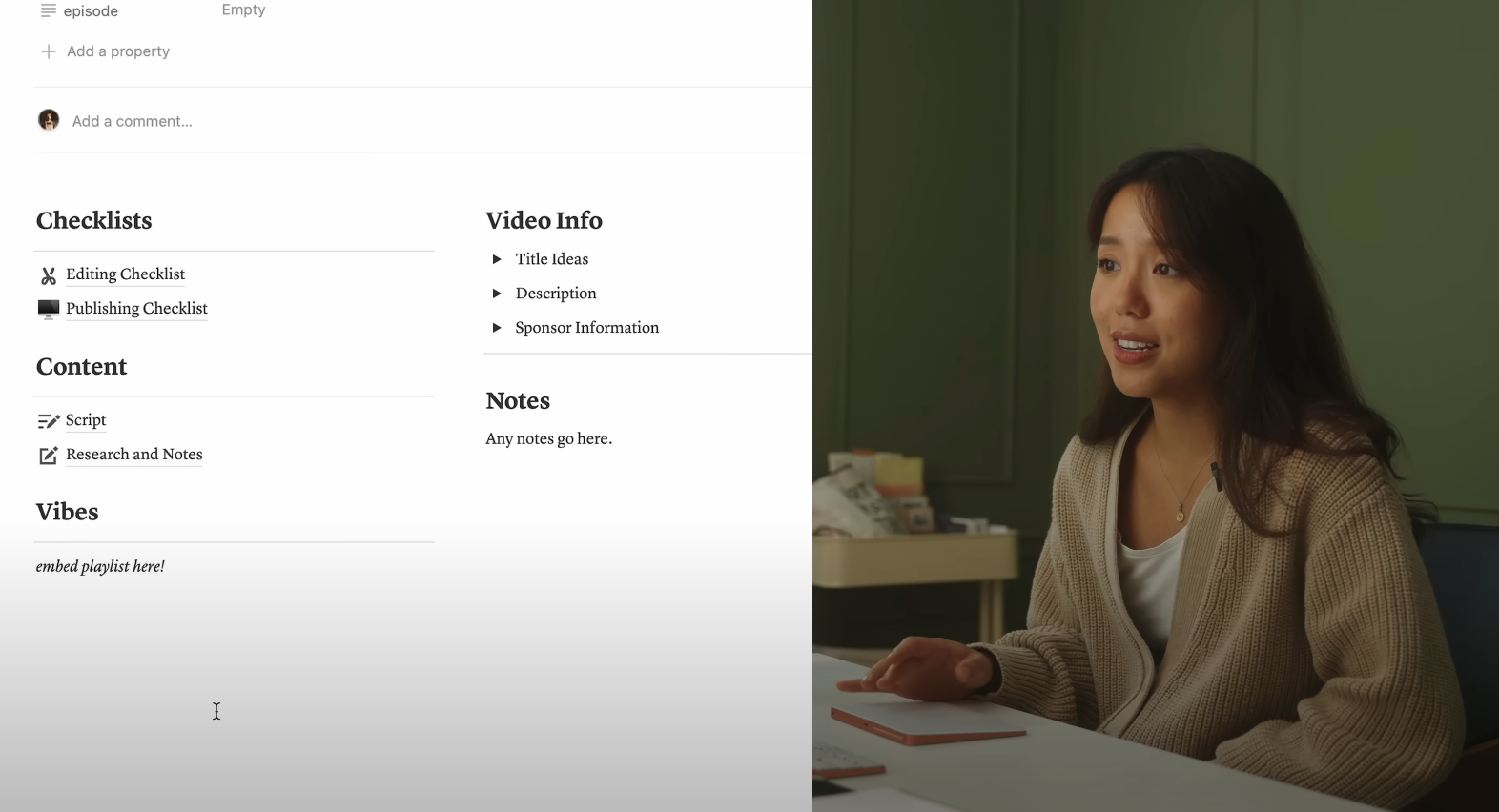This screenshot has height=812, width=1499.
Task: Click the 'embed playlist here!' text block
Action: point(100,566)
